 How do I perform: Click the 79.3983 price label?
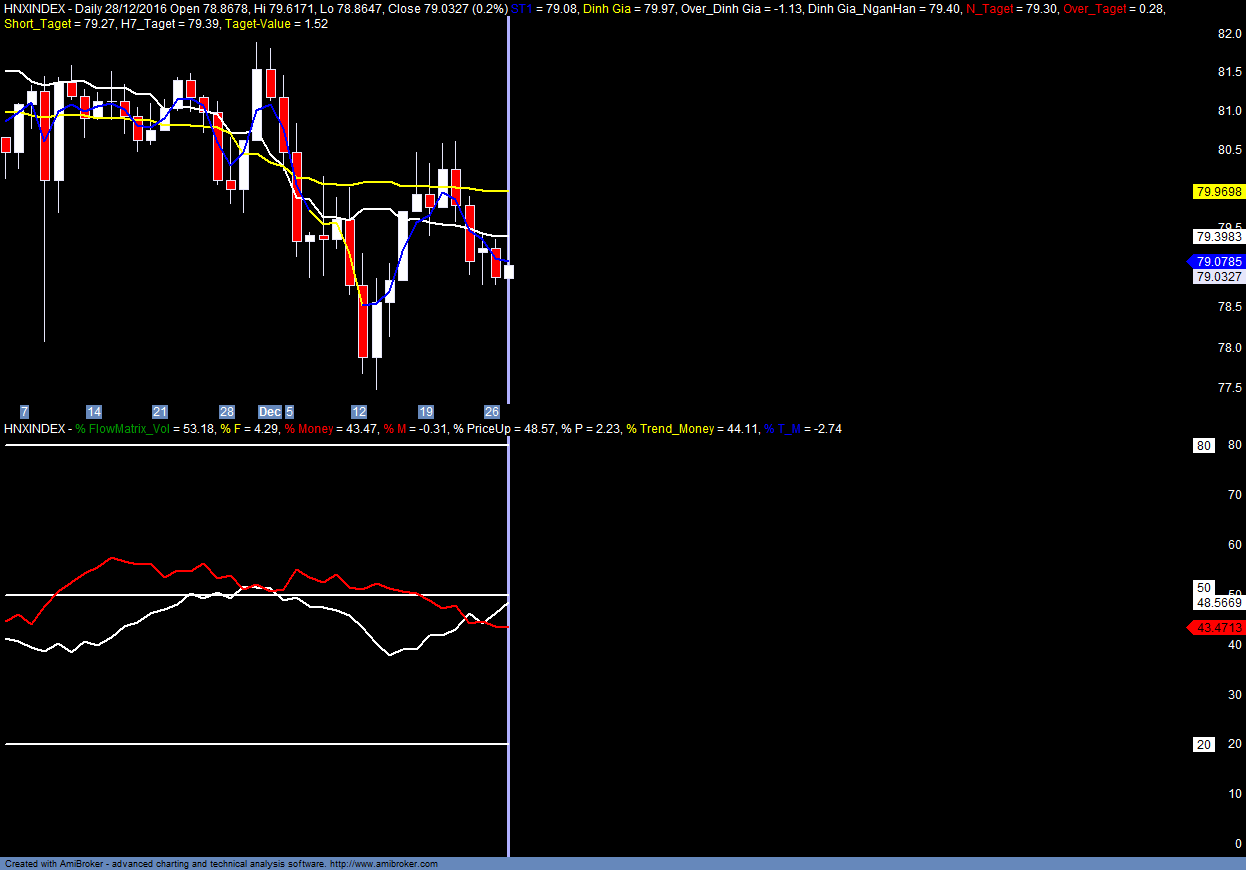(1218, 237)
